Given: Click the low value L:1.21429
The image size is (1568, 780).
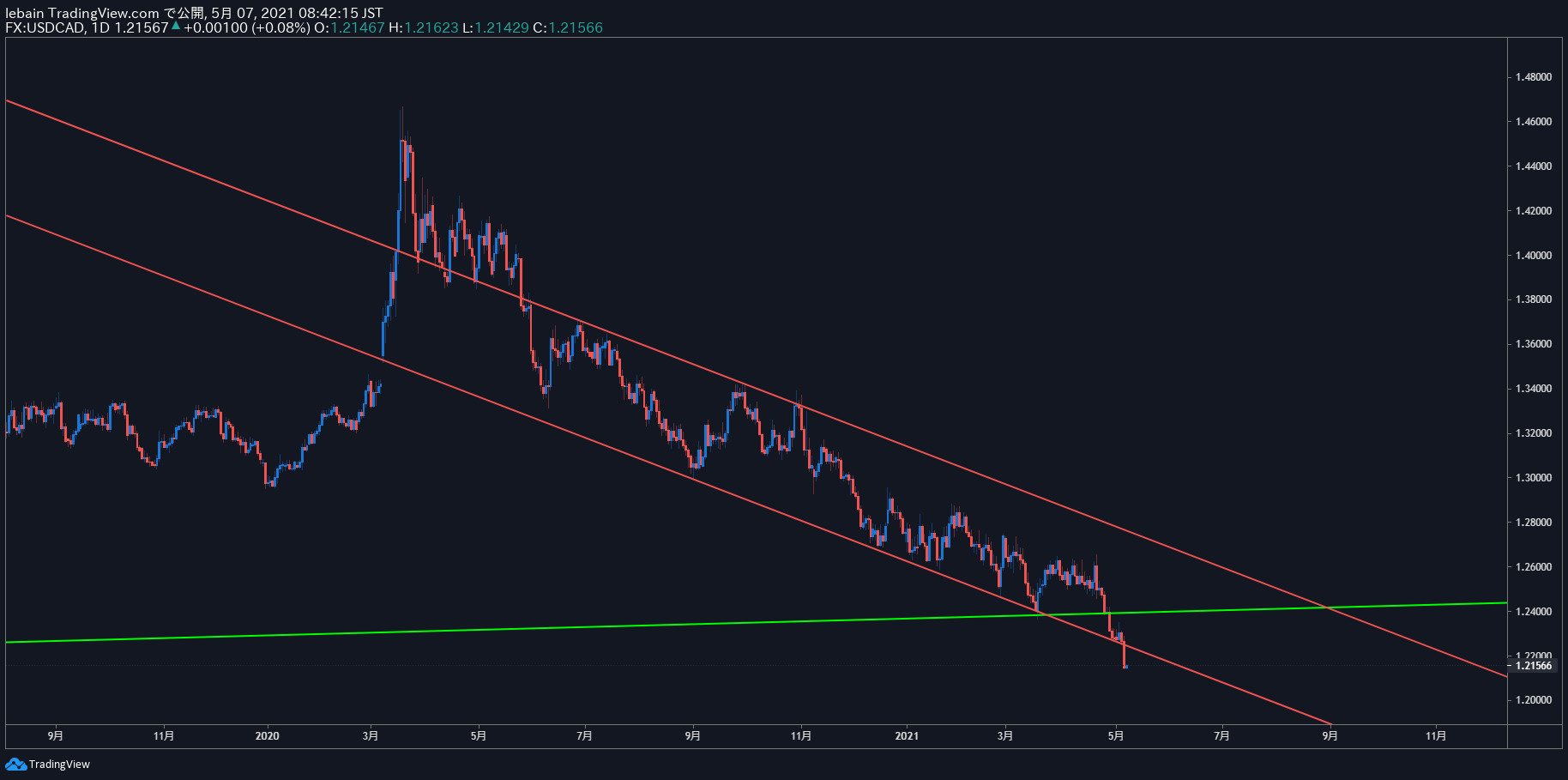Looking at the screenshot, I should coord(496,27).
